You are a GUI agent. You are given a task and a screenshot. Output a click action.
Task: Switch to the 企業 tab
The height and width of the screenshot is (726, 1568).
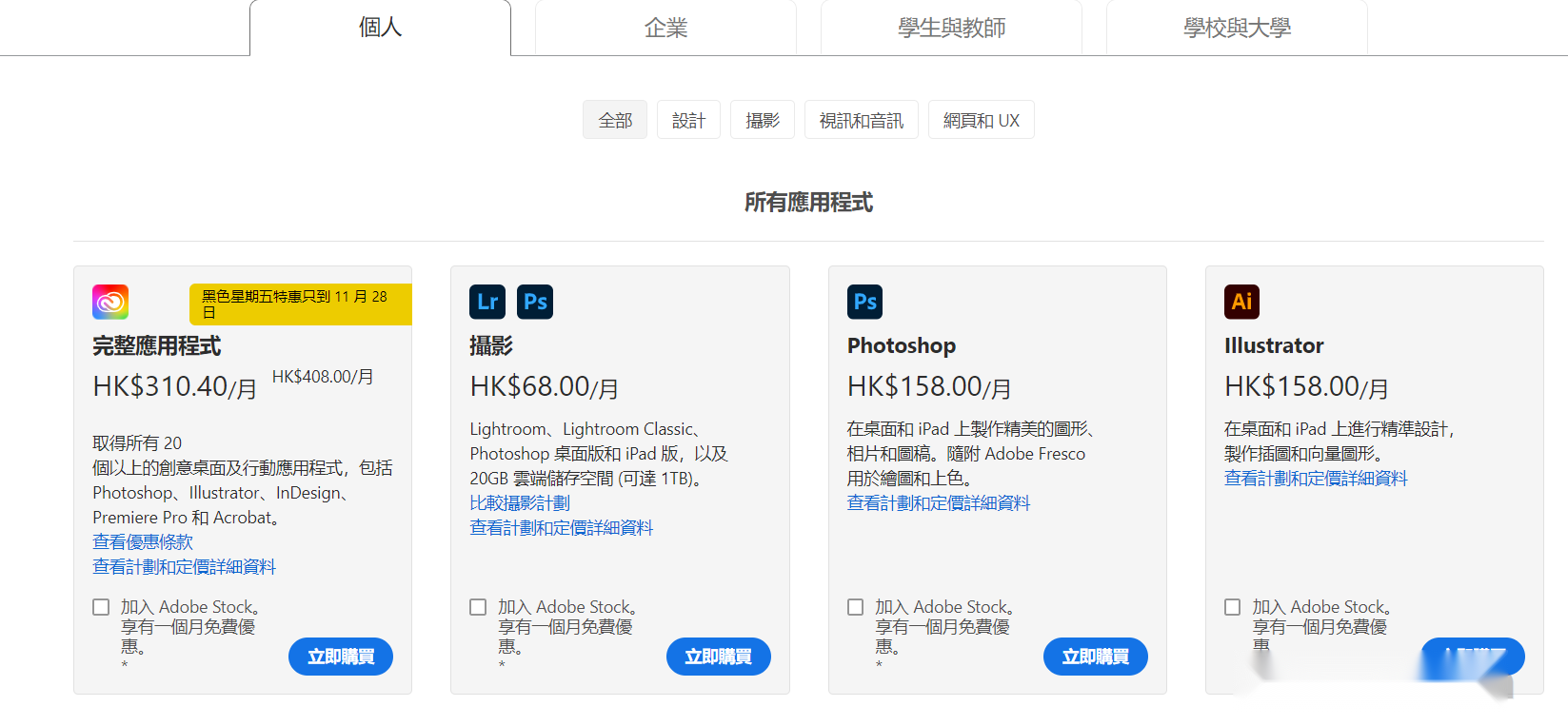click(x=665, y=28)
